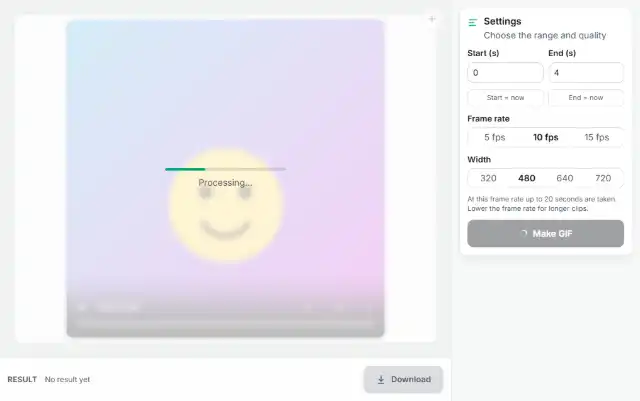
Task: Click the Settings sliders icon
Action: coord(473,22)
